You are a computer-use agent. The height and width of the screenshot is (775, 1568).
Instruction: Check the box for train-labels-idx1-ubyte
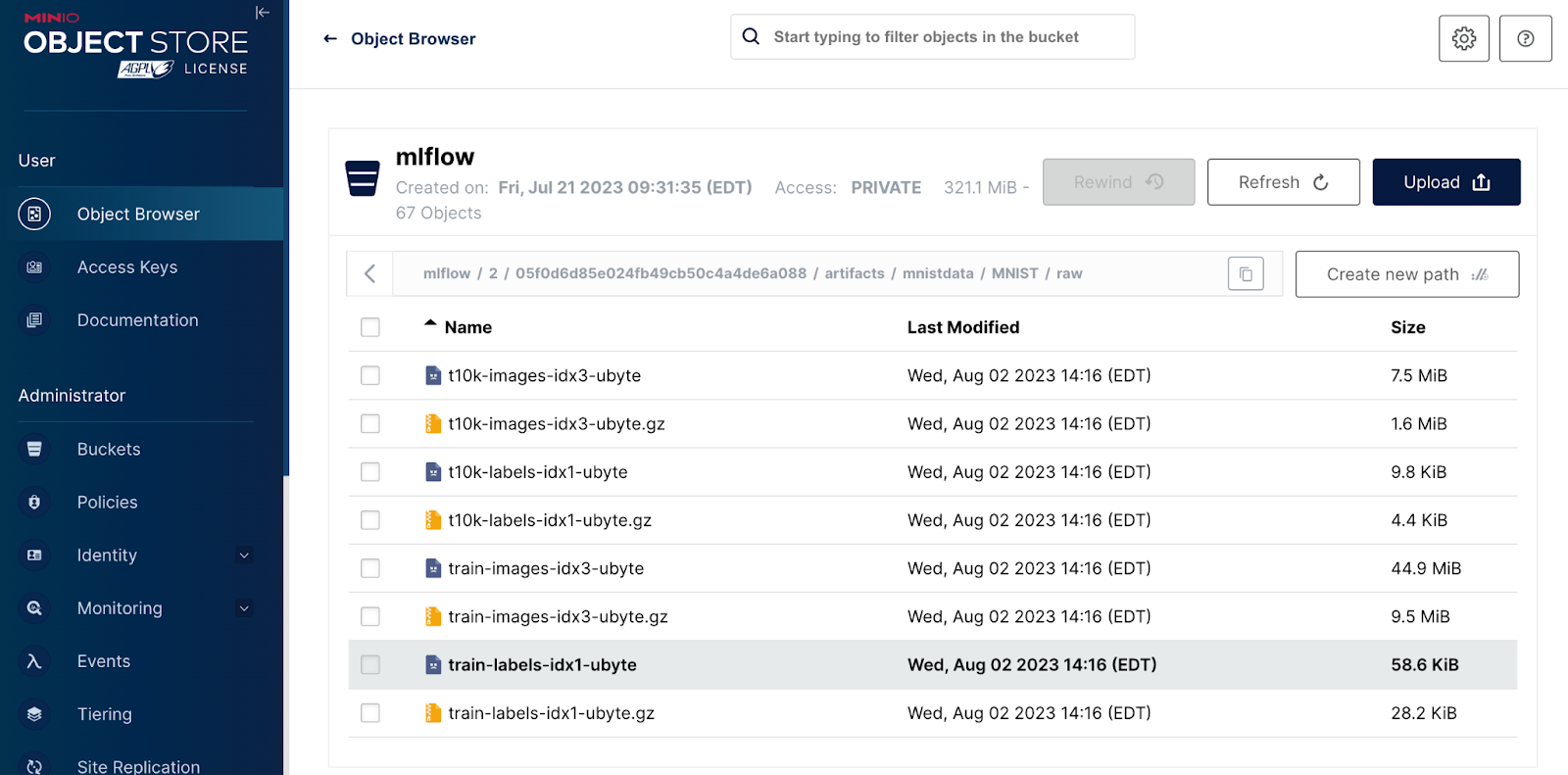pos(370,664)
